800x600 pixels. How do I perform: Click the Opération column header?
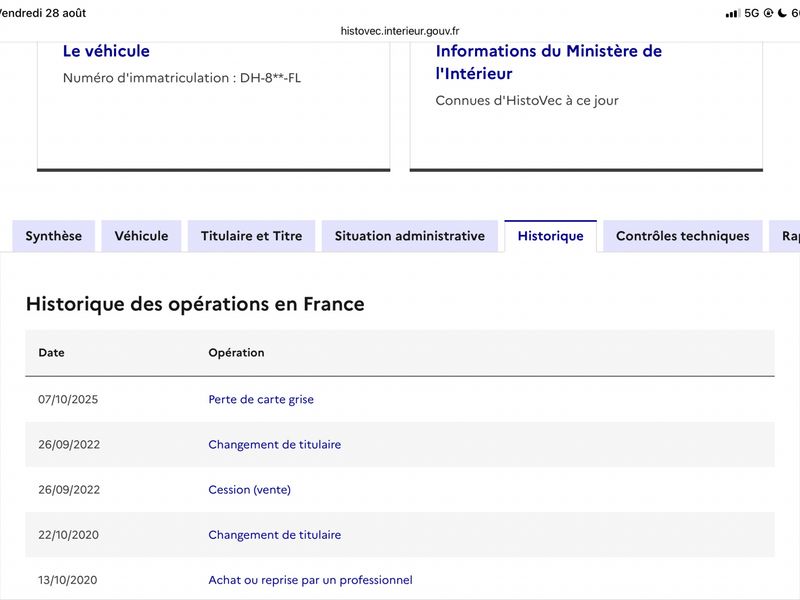(x=236, y=353)
